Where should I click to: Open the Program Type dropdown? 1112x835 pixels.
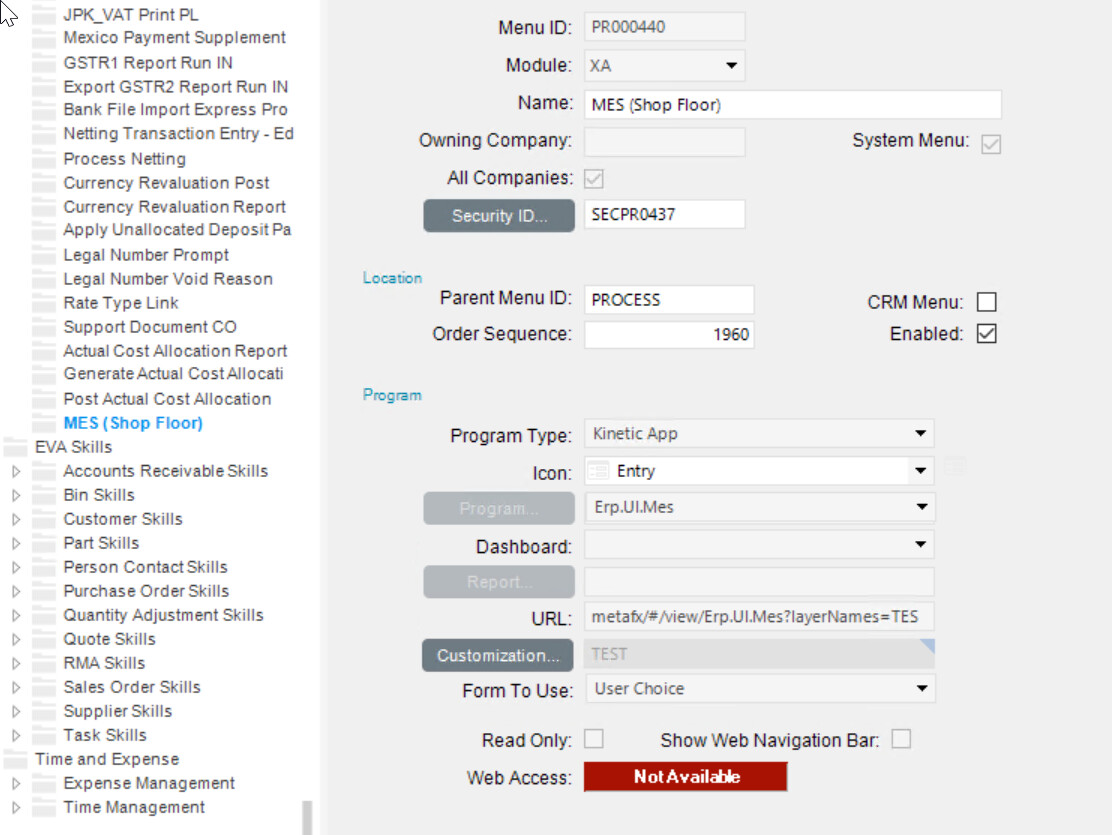[922, 433]
